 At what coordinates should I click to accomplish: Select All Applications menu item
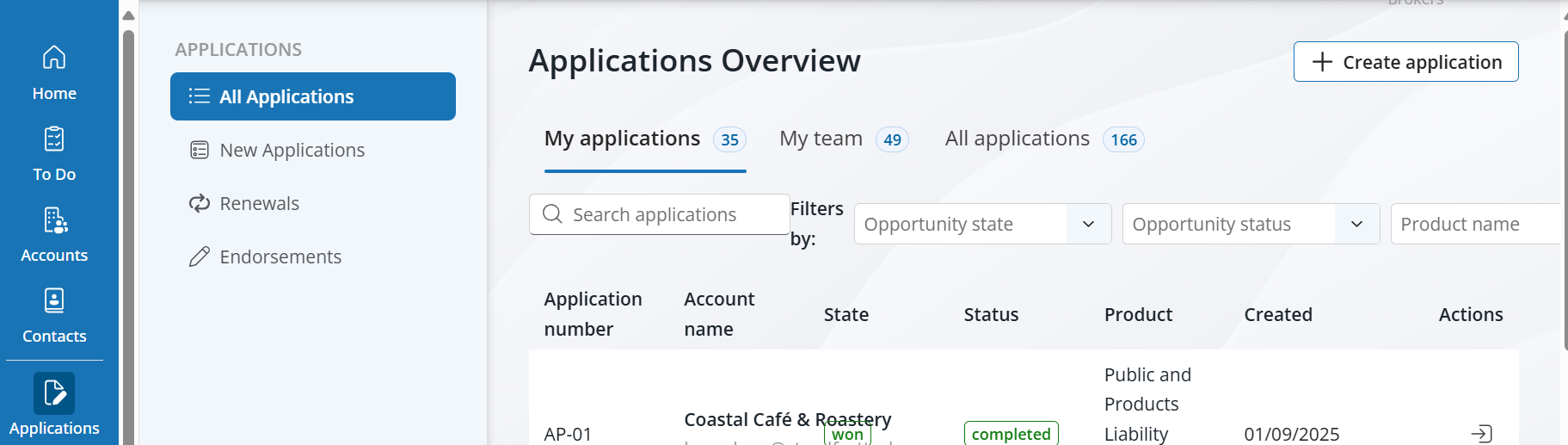coord(313,97)
